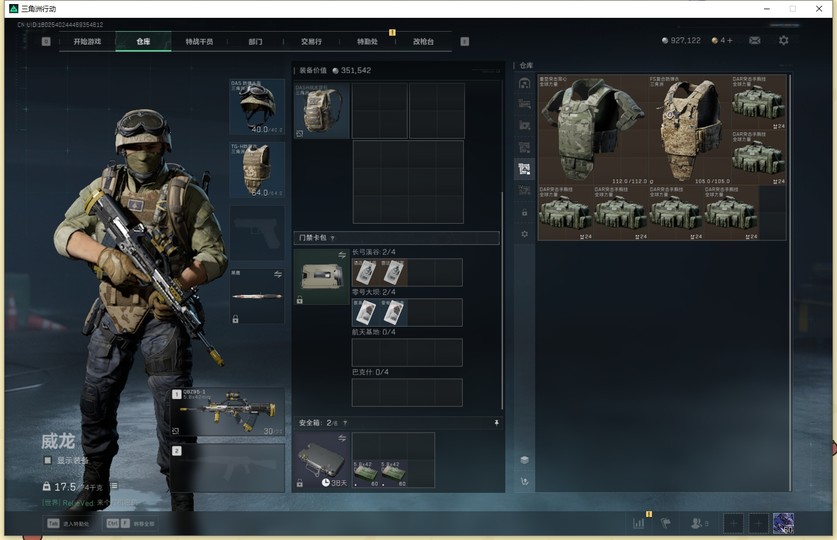The height and width of the screenshot is (540, 837).
Task: Select first 5.8x42 ammo box in safe
Action: pos(366,473)
